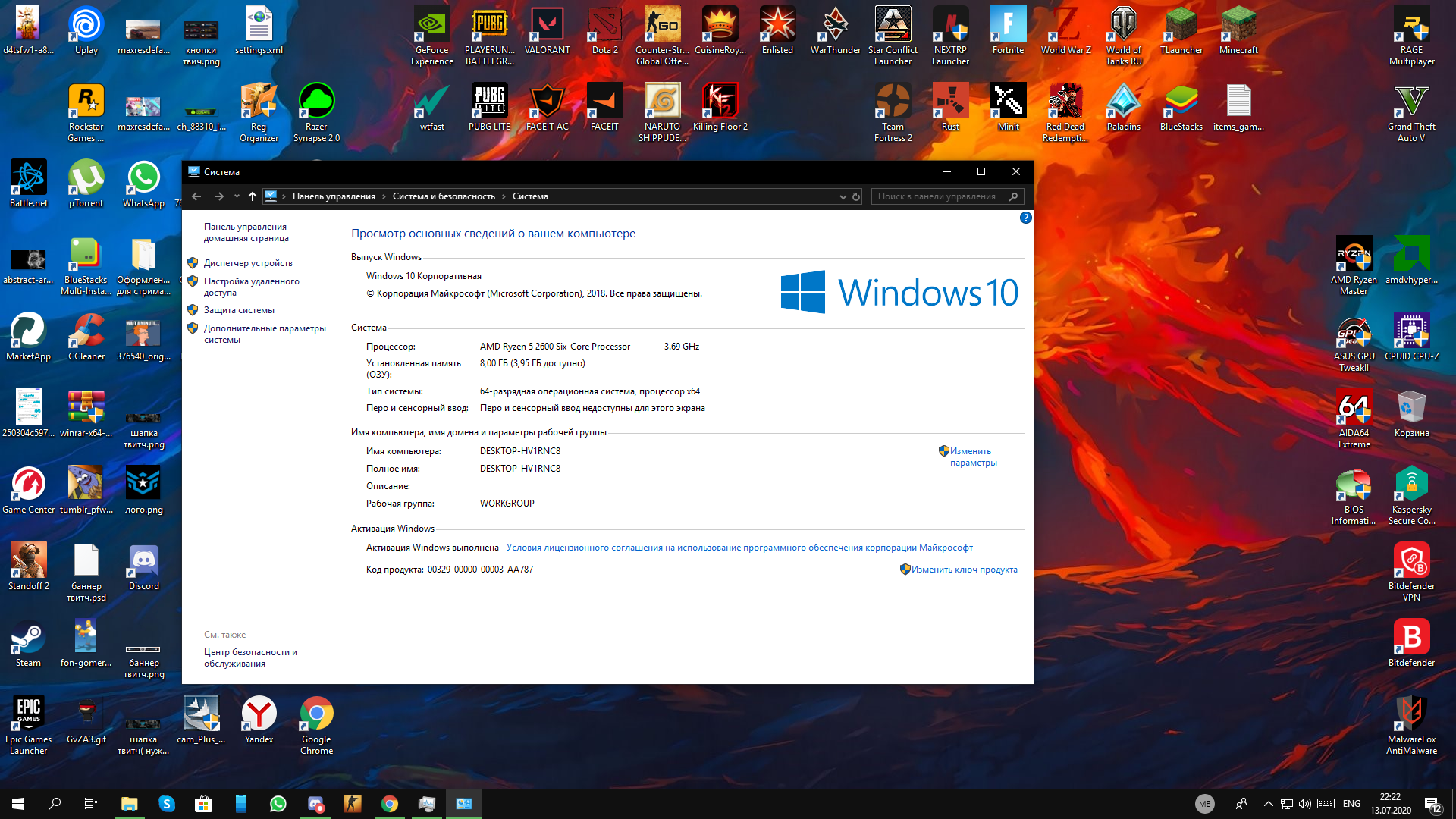Click Изменить ключ продукта link
Viewport: 1456px width, 819px height.
[x=964, y=570]
